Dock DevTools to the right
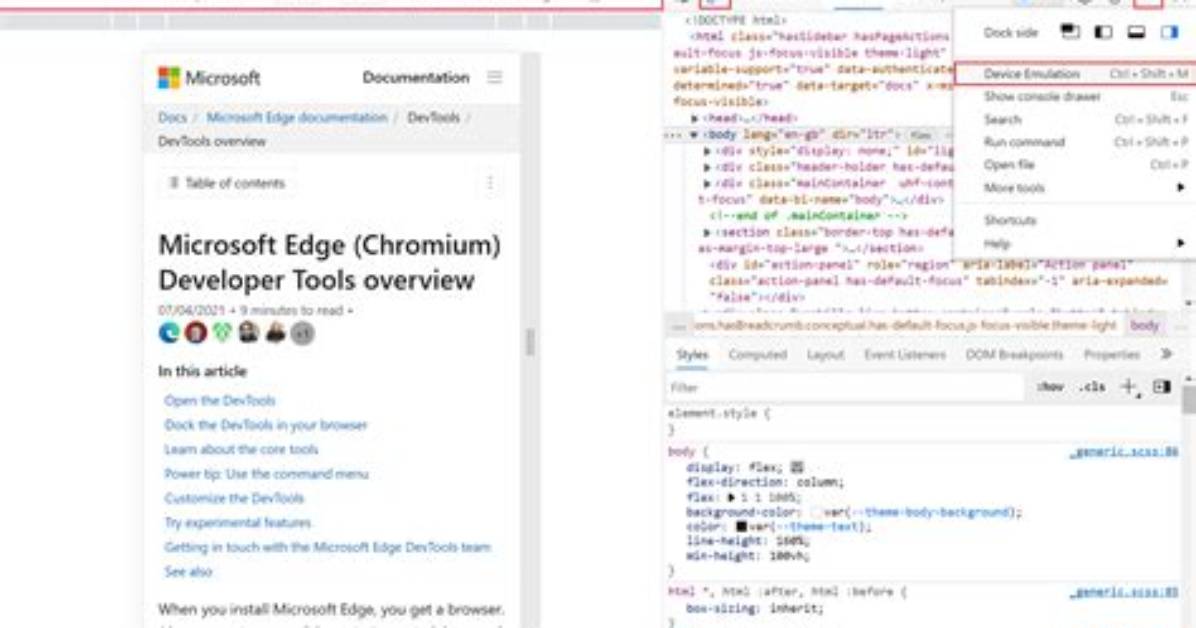Image resolution: width=1196 pixels, height=628 pixels. (x=1169, y=32)
